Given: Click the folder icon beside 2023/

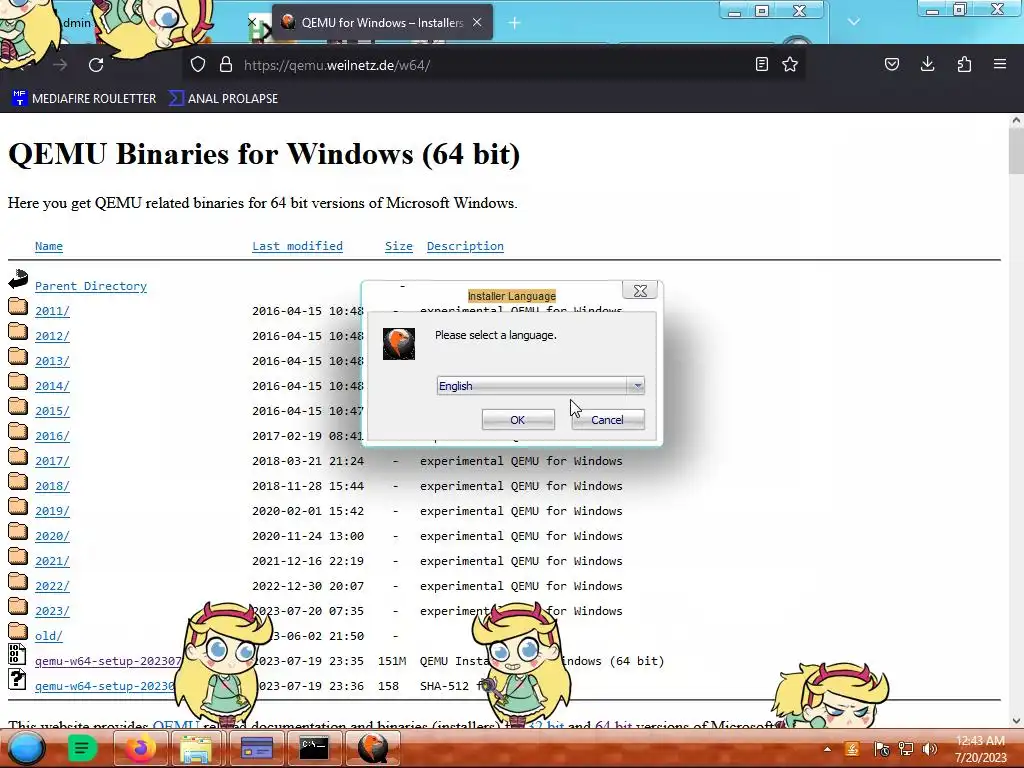Looking at the screenshot, I should [18, 607].
